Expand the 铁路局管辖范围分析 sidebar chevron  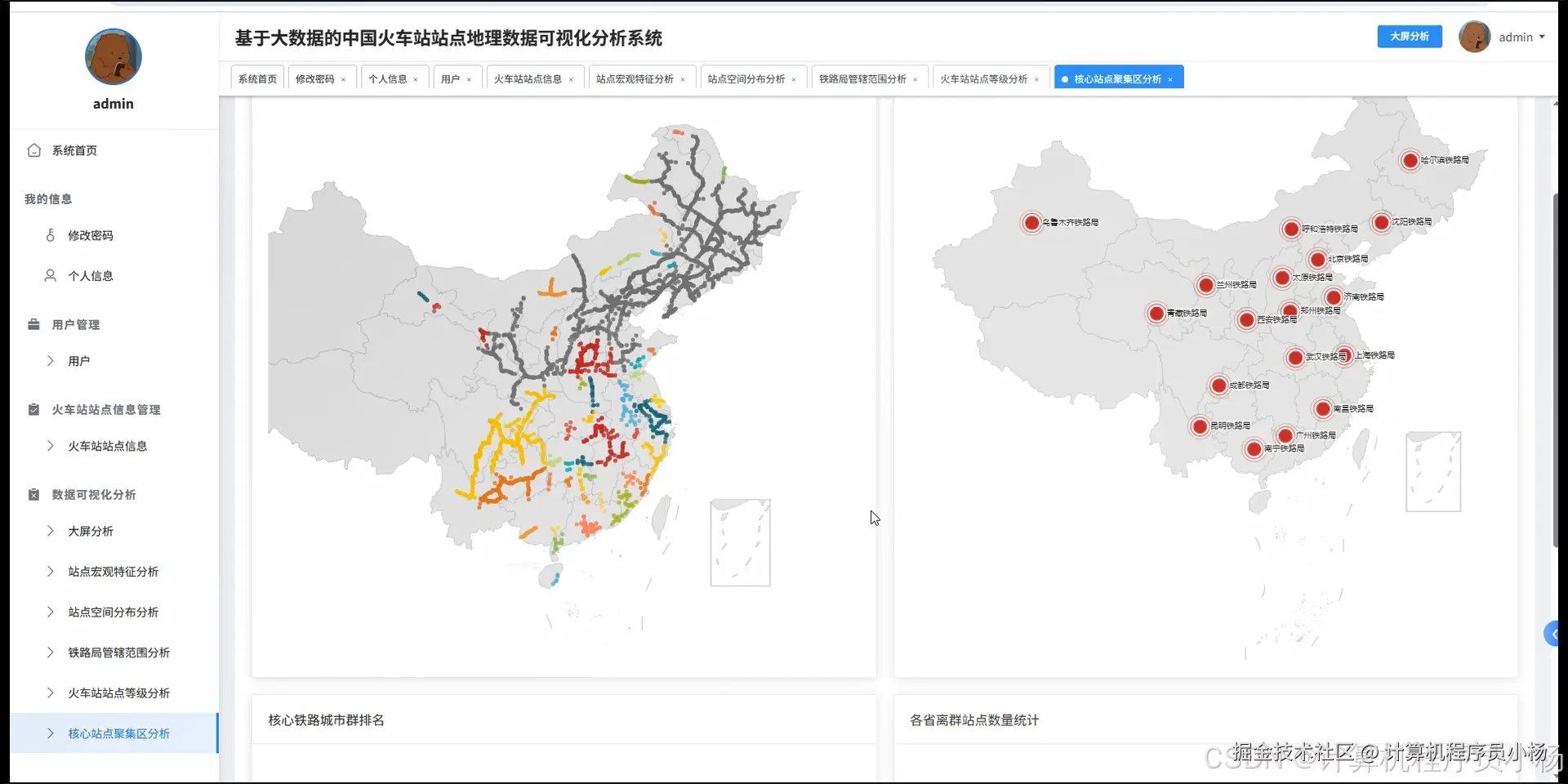pos(51,653)
